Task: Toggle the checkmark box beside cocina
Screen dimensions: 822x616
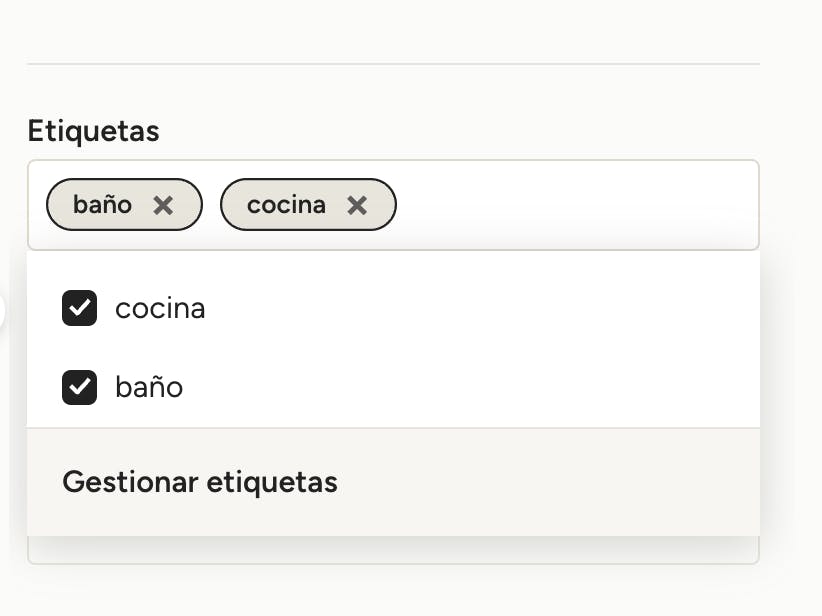Action: (x=79, y=308)
